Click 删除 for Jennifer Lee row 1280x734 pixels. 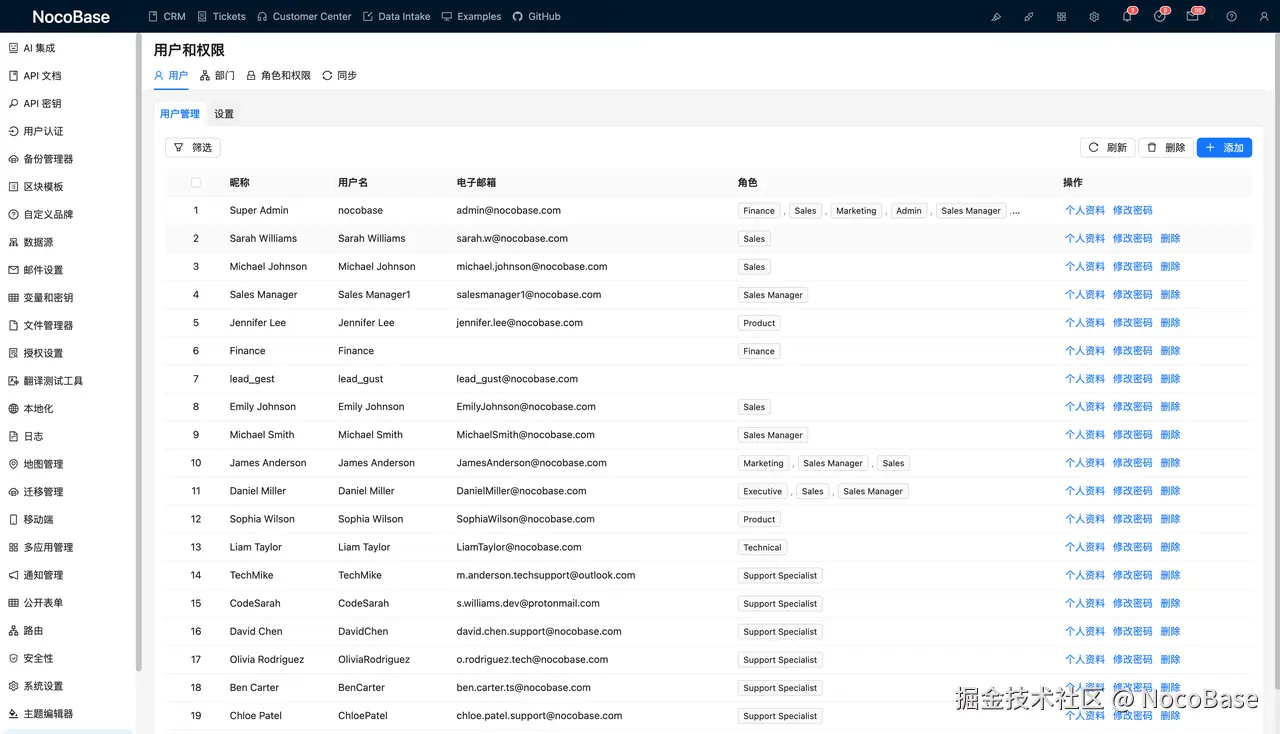[x=1171, y=323]
